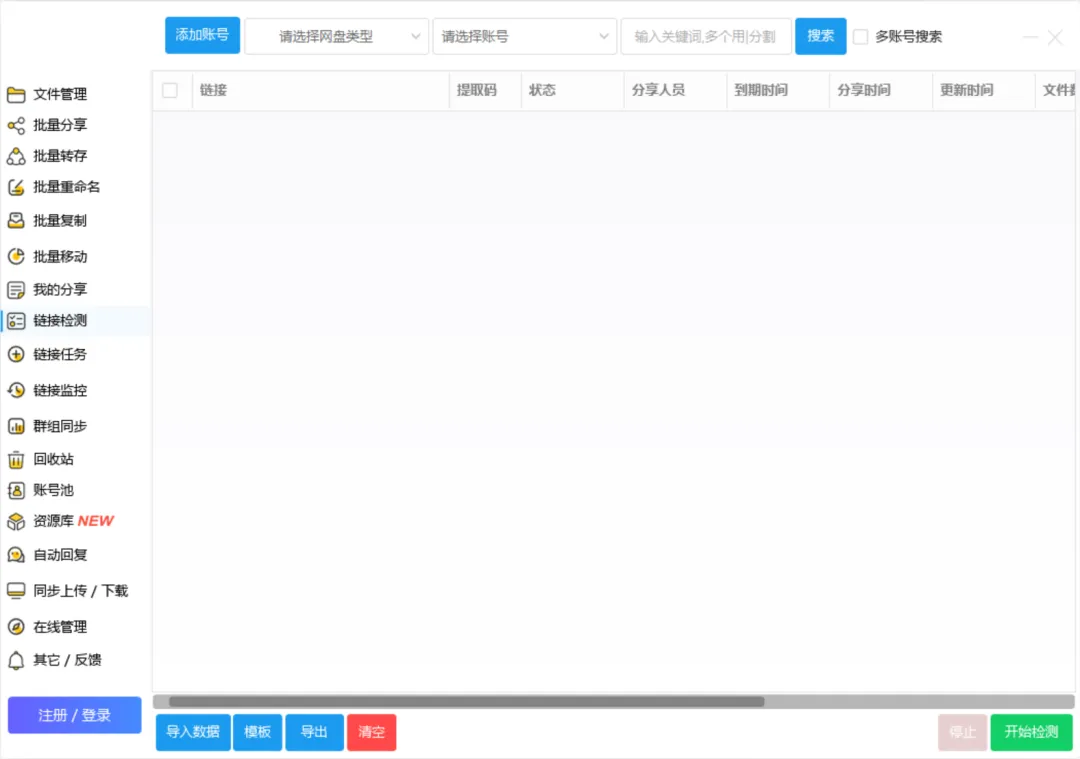Click the 批量分享 share icon
This screenshot has width=1080, height=759.
[x=16, y=125]
